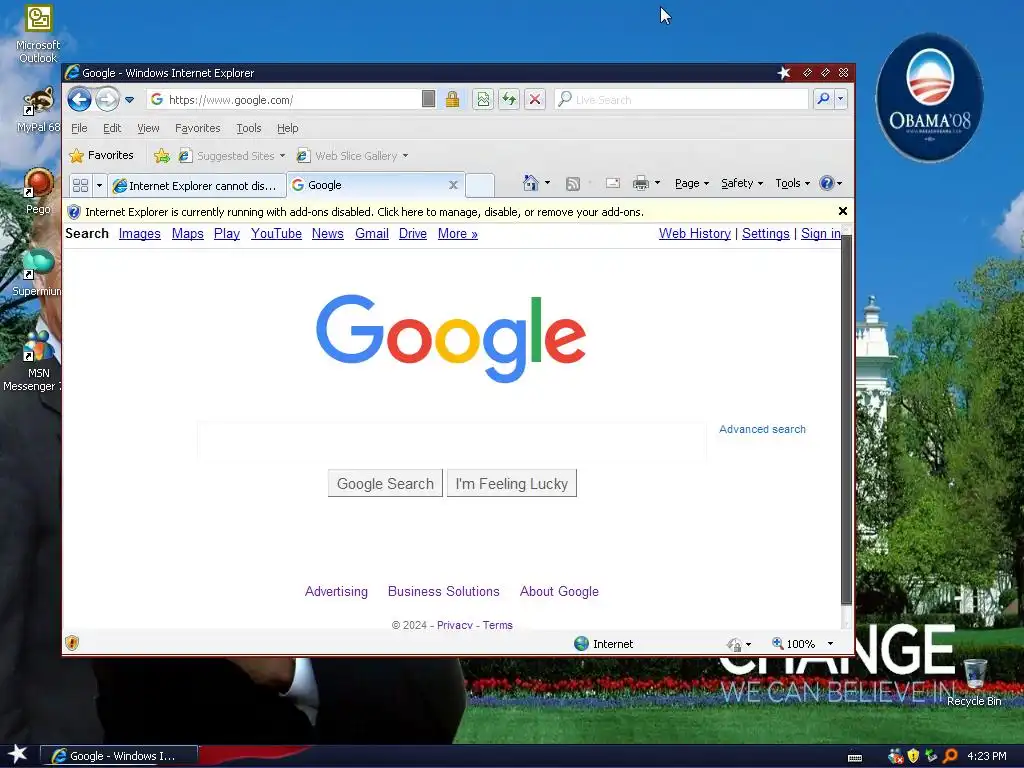Screen dimensions: 1024x768
Task: Open a new blank tab
Action: [x=479, y=185]
